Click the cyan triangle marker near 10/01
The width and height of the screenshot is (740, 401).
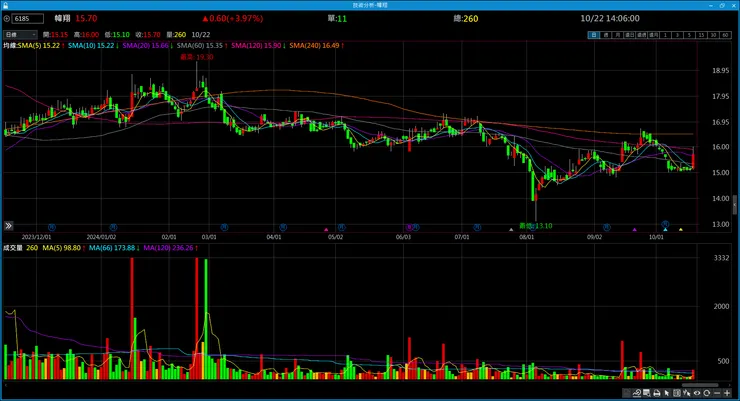[x=665, y=230]
